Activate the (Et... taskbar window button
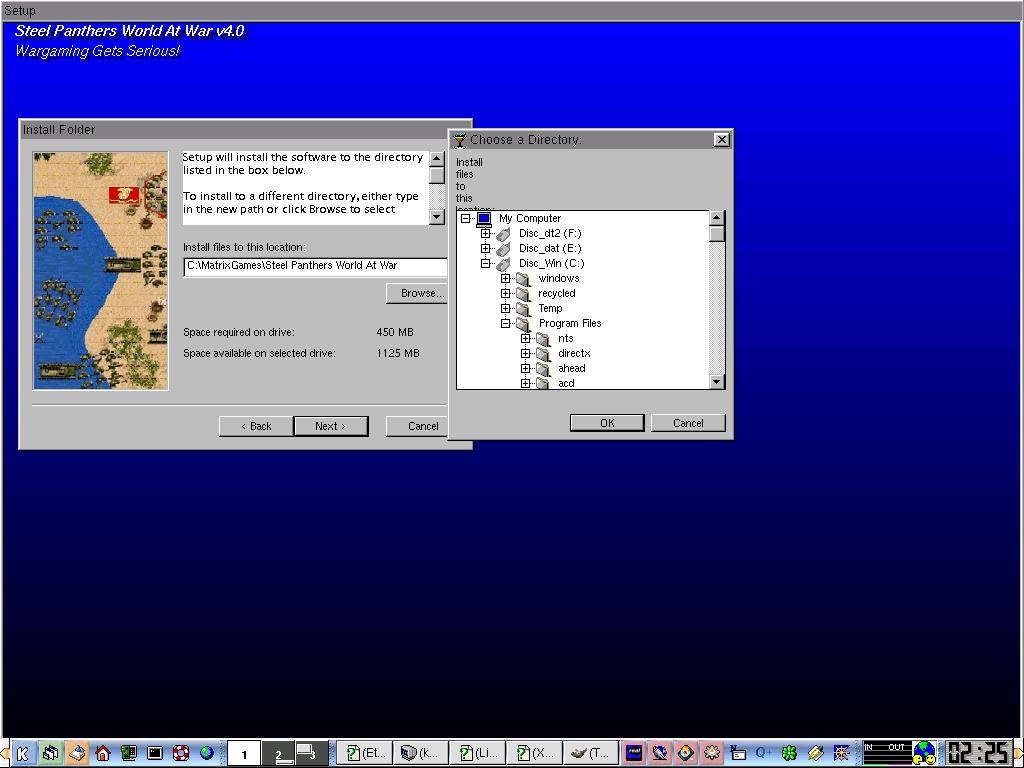The image size is (1024, 768). [365, 754]
